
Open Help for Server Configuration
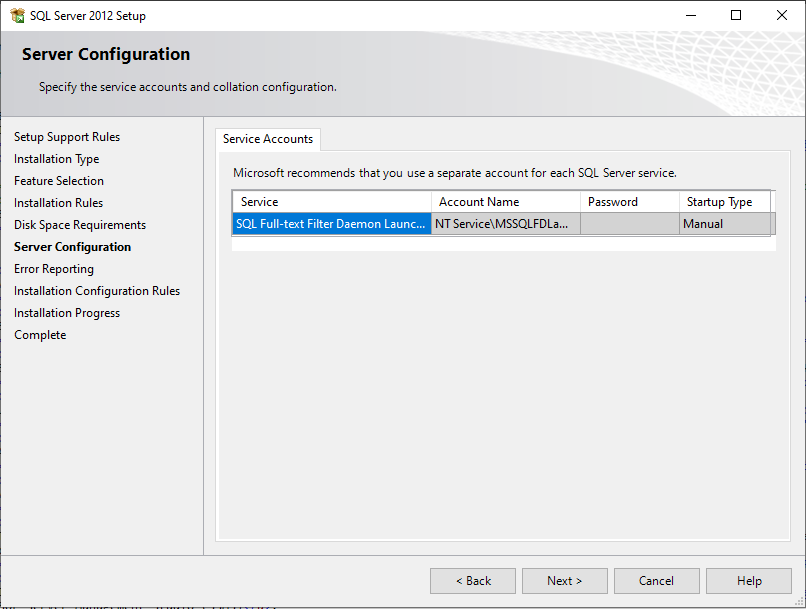pos(748,580)
